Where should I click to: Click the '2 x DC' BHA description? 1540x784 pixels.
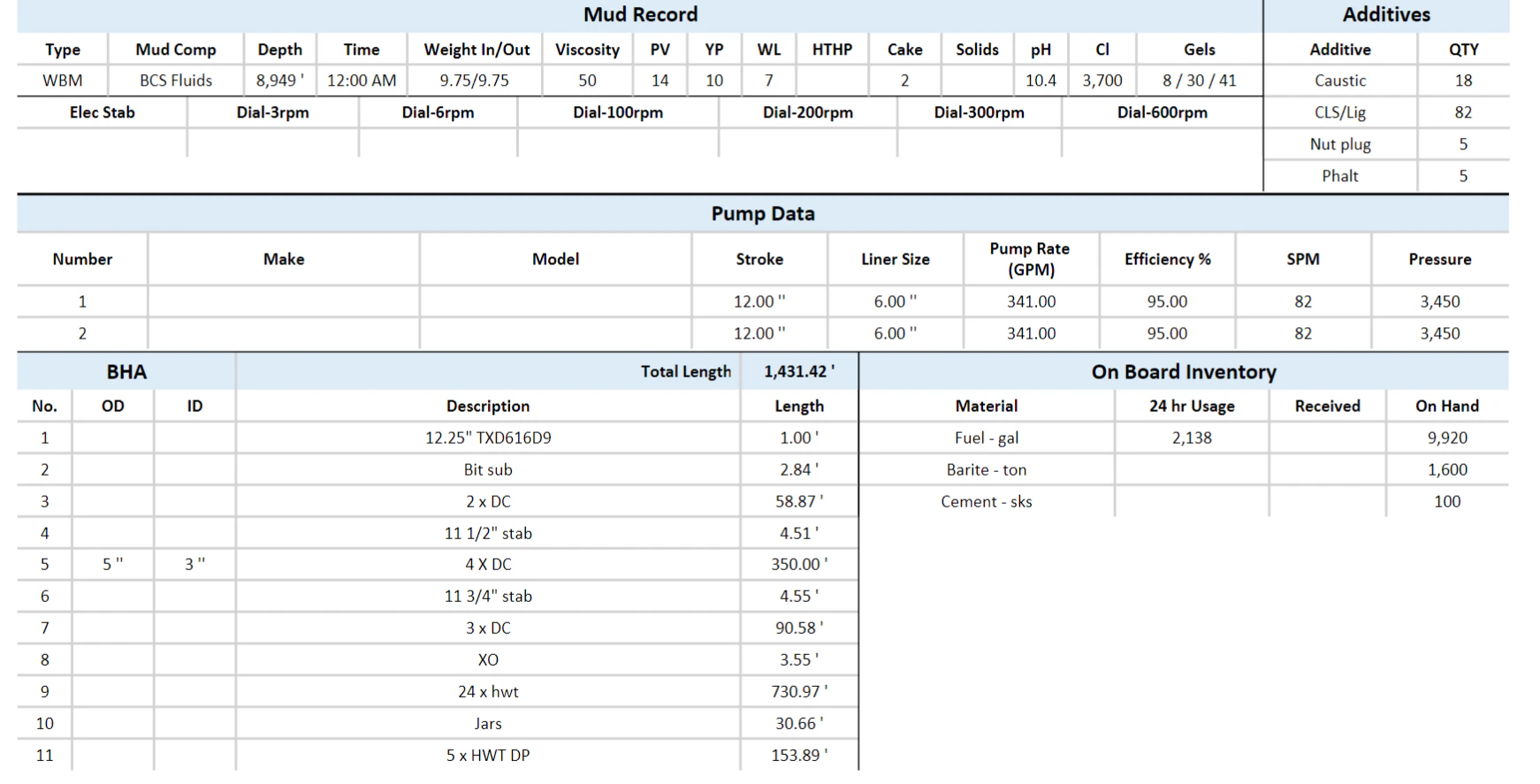(x=488, y=501)
